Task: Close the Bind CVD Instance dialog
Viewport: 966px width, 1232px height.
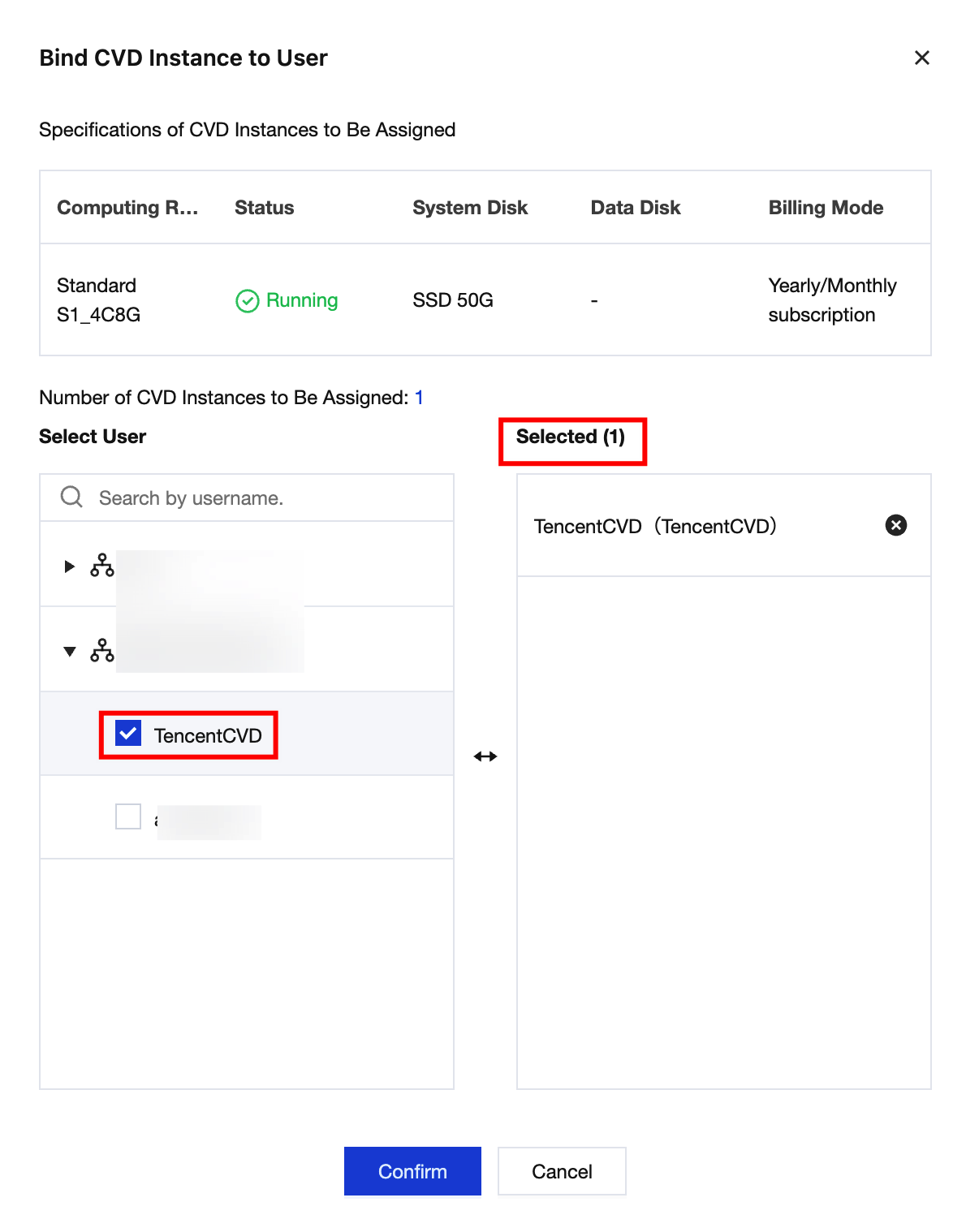Action: click(x=921, y=58)
